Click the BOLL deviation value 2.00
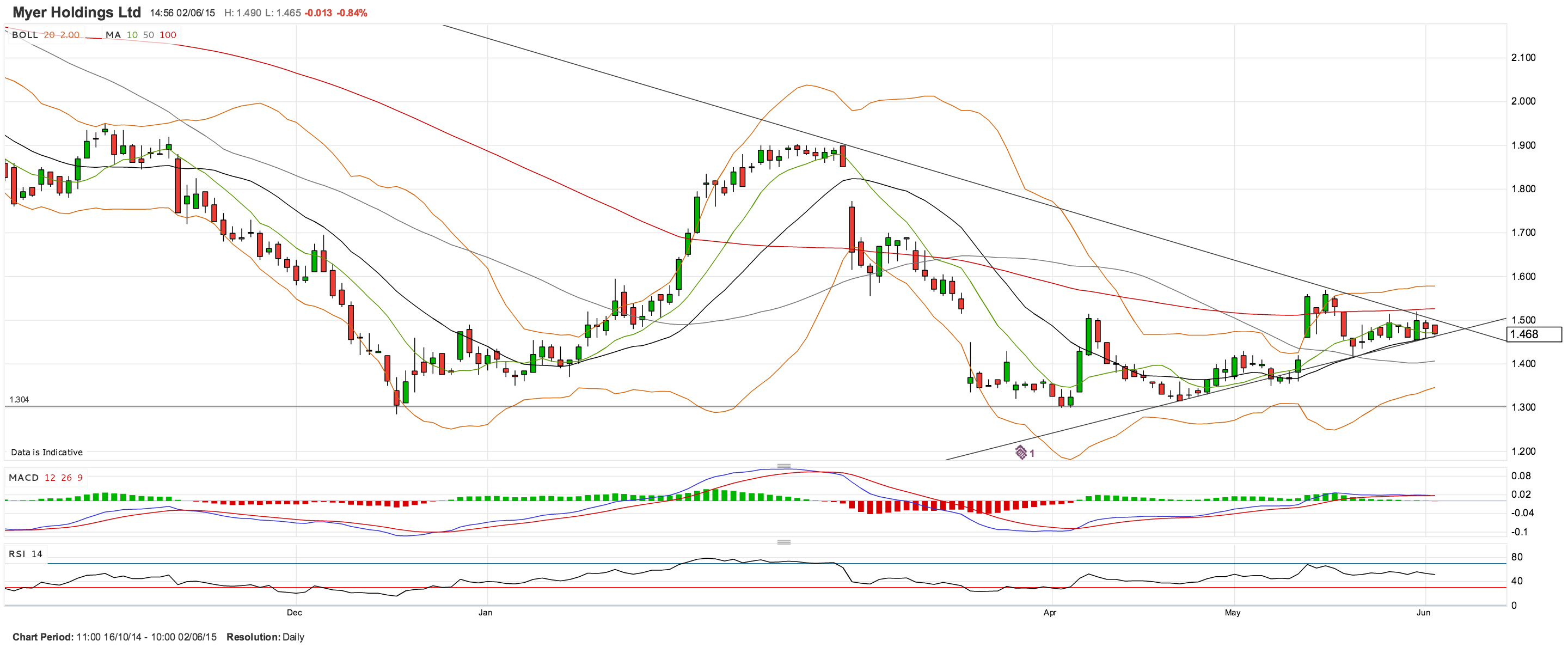Screen dimensions: 1568x647 point(69,35)
